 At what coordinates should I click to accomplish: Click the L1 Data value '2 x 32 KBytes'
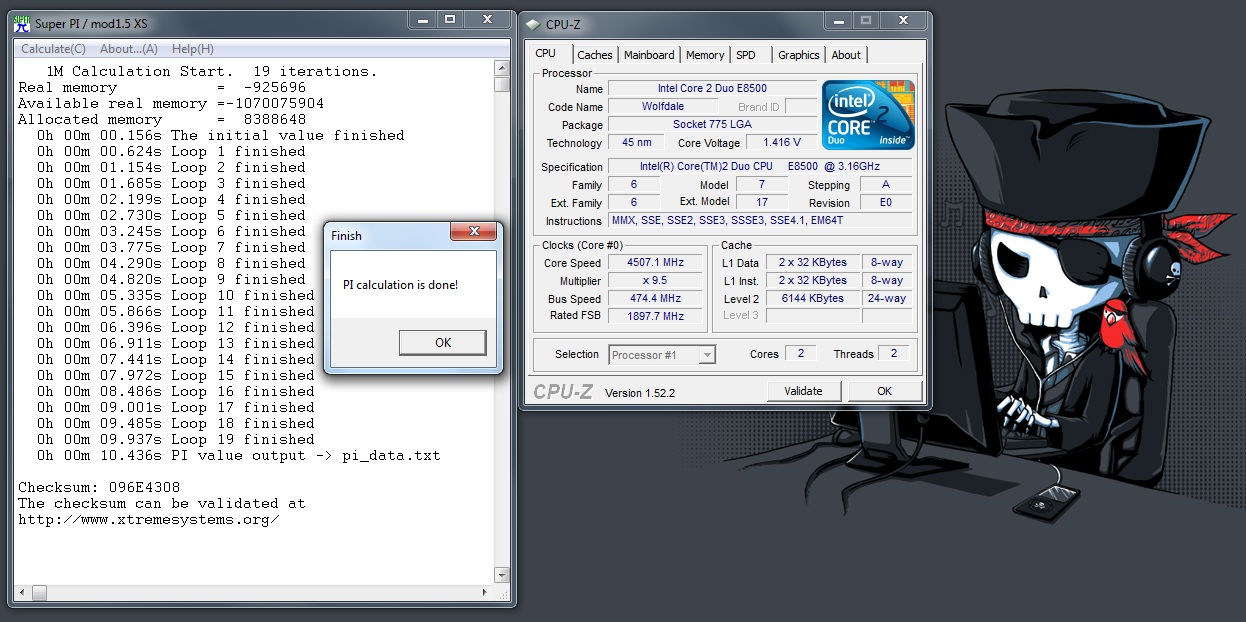pyautogui.click(x=812, y=263)
